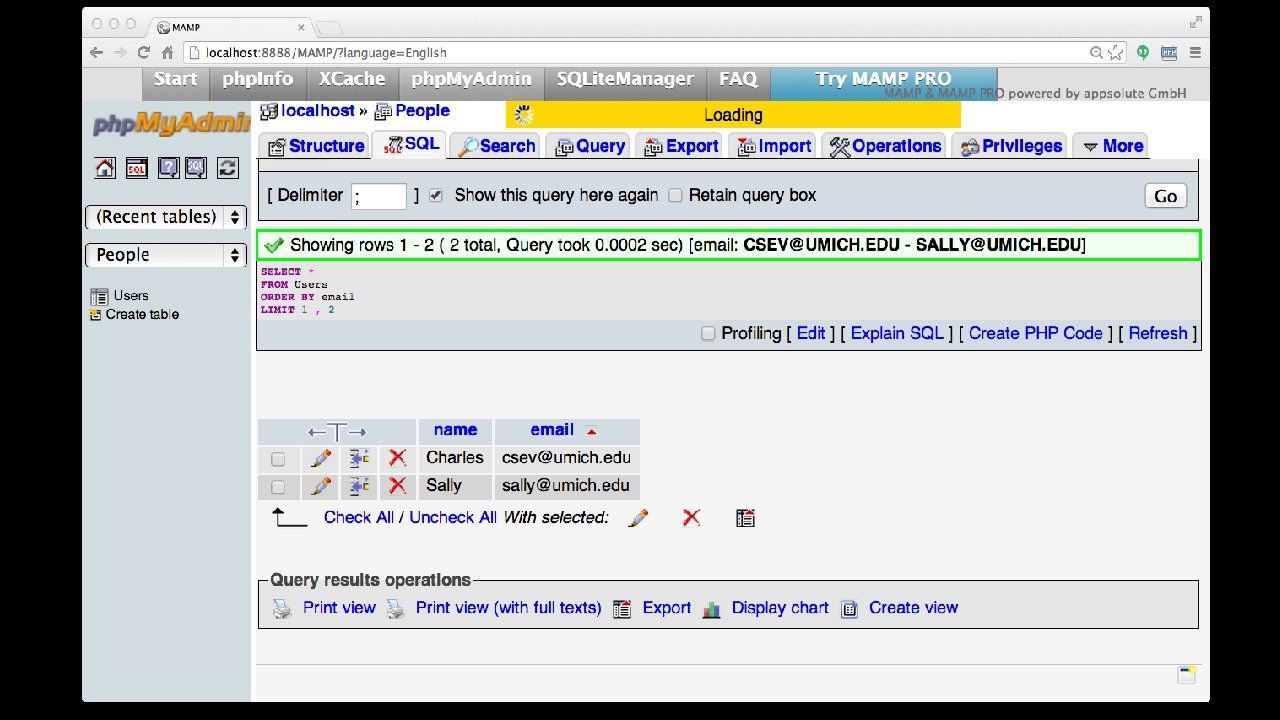Bookmark page with star icon
This screenshot has height=720, width=1280.
coord(1116,52)
